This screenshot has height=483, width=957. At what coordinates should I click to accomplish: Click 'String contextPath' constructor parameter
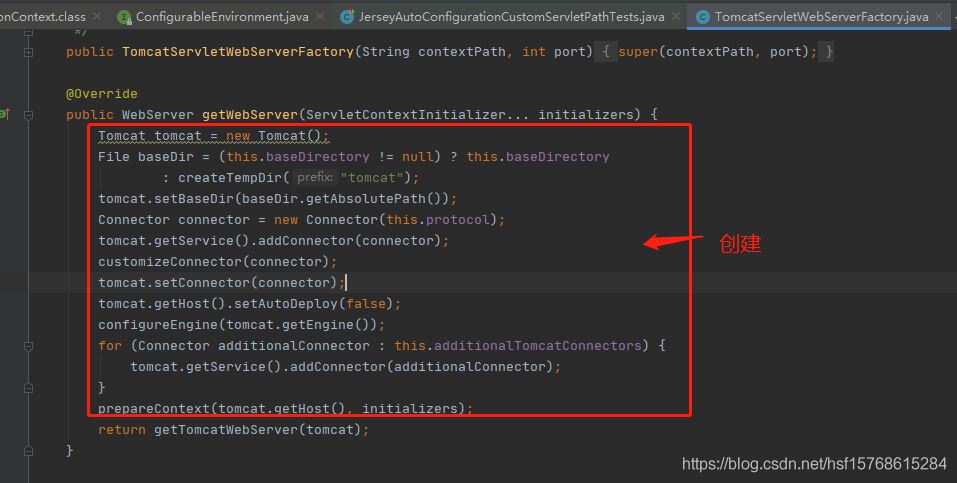(433, 52)
